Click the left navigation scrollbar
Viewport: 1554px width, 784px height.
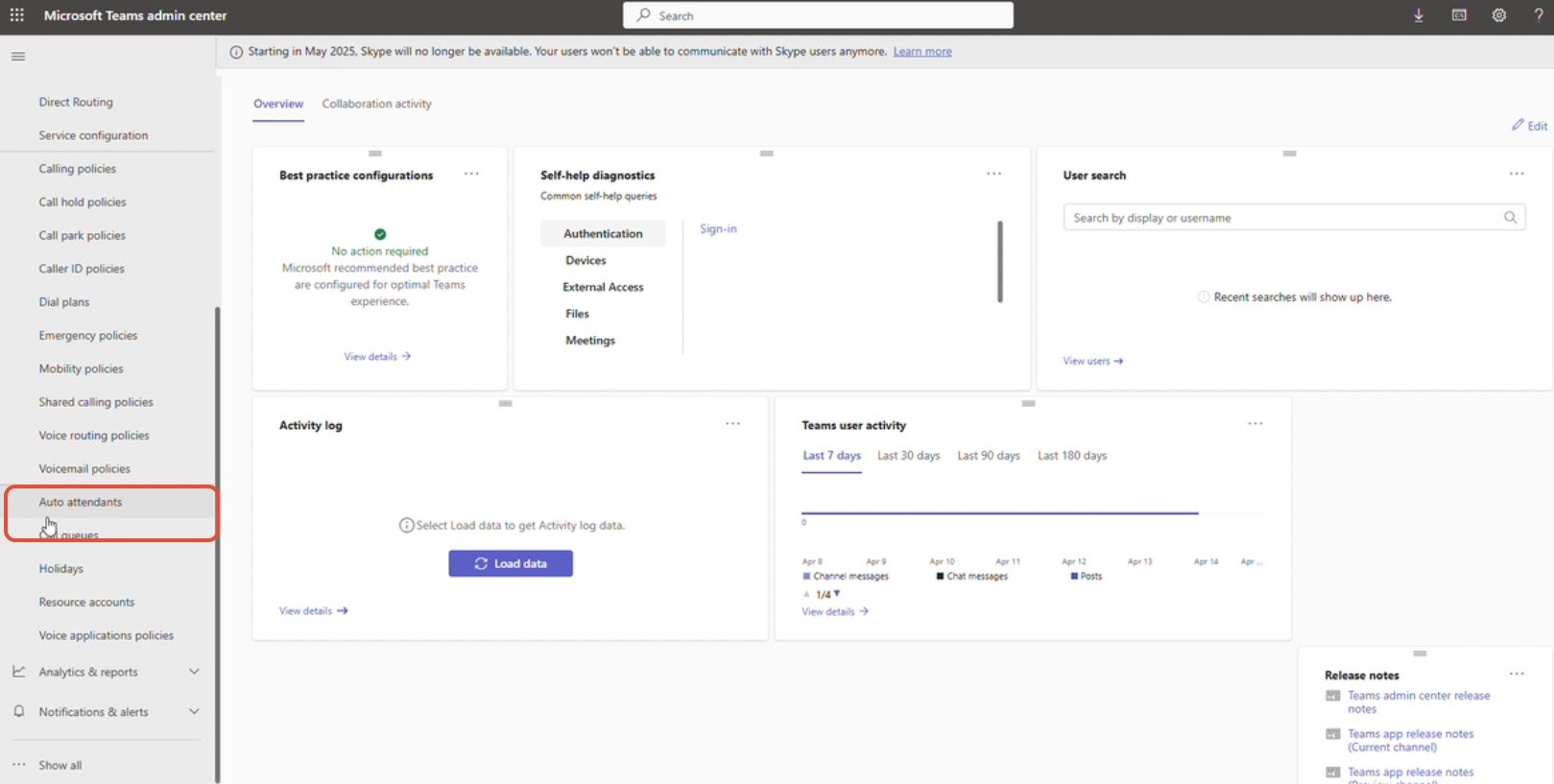(217, 543)
